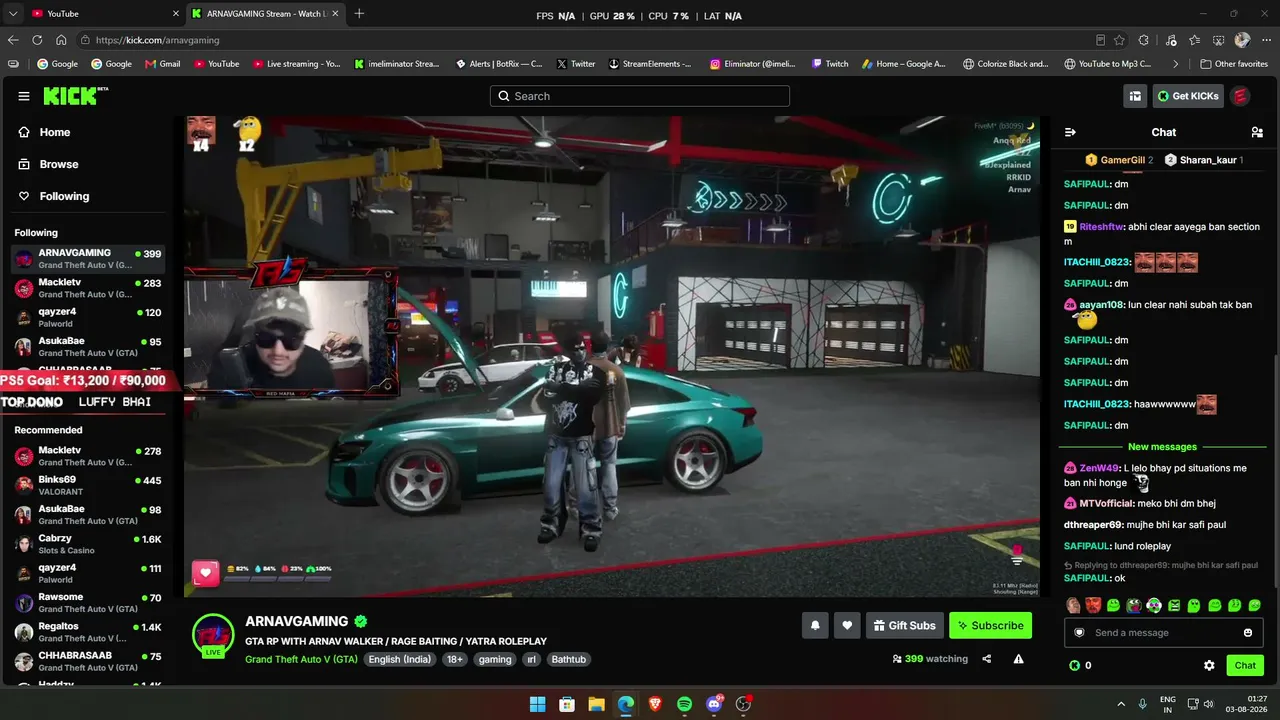
Task: Click the browser screenshot capture icon
Action: 1218,40
